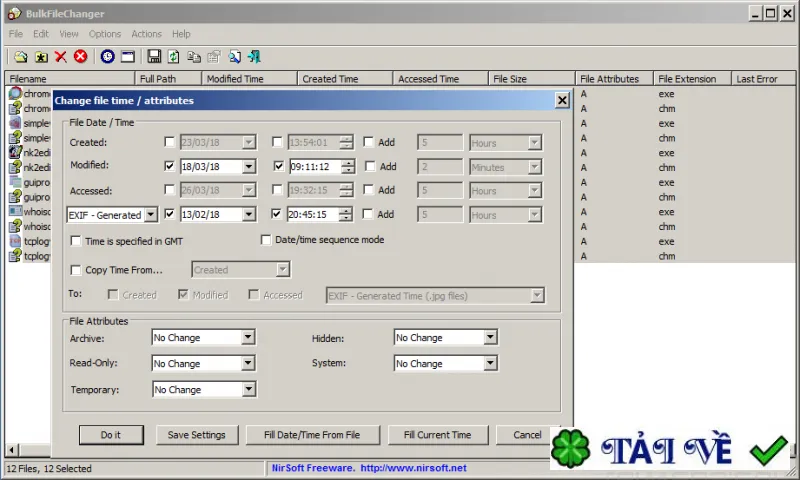This screenshot has height=480, width=800.
Task: Click the floppy disk save icon
Action: pos(154,57)
